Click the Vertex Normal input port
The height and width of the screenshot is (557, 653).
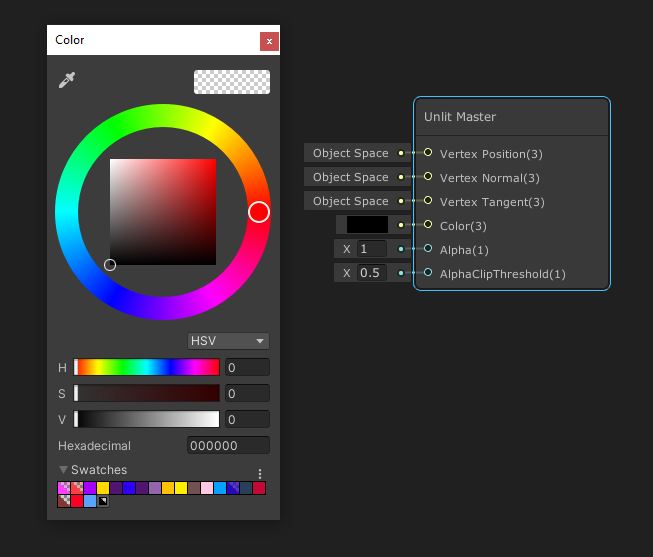click(x=428, y=177)
